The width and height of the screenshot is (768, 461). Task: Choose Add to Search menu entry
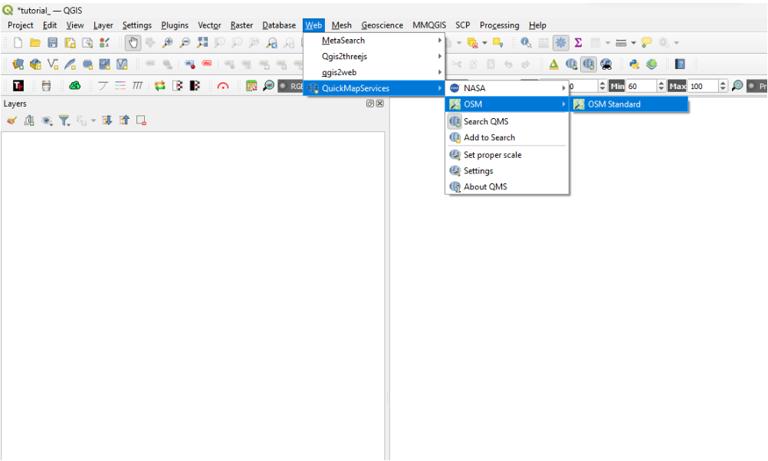click(507, 138)
